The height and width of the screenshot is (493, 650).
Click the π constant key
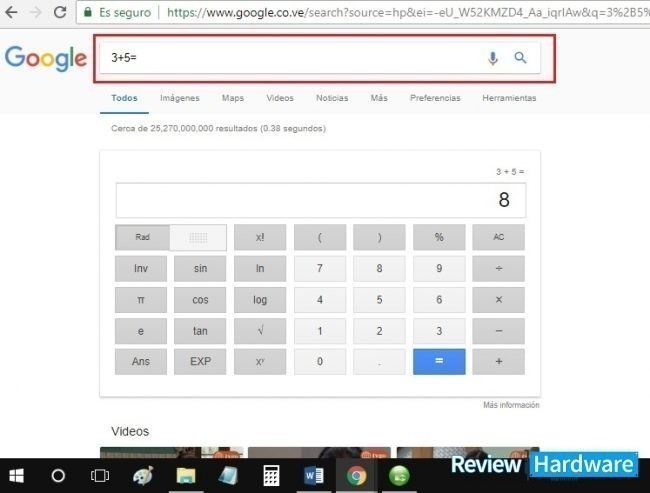[x=141, y=300]
